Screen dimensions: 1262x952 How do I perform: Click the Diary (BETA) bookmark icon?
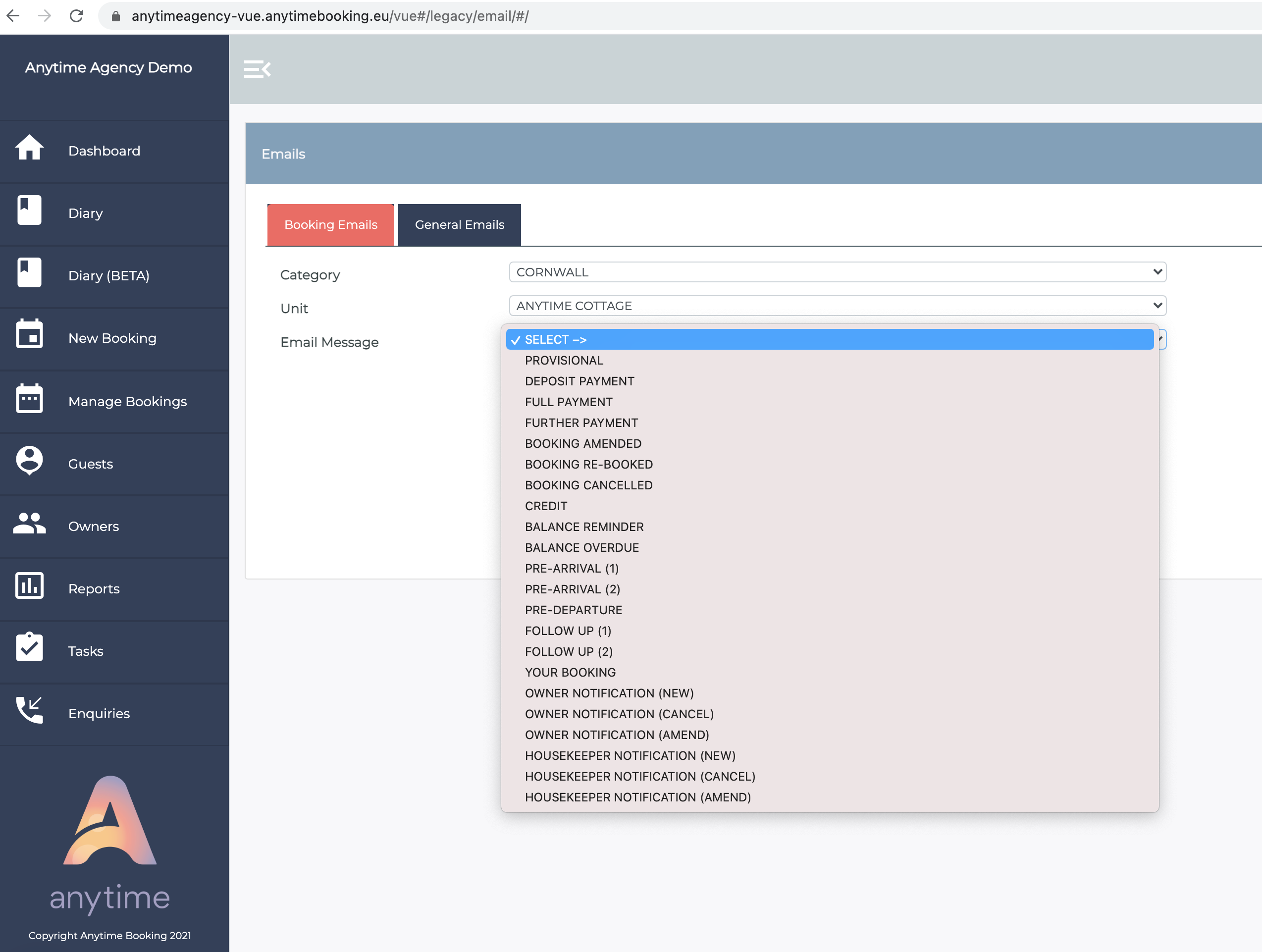coord(29,272)
